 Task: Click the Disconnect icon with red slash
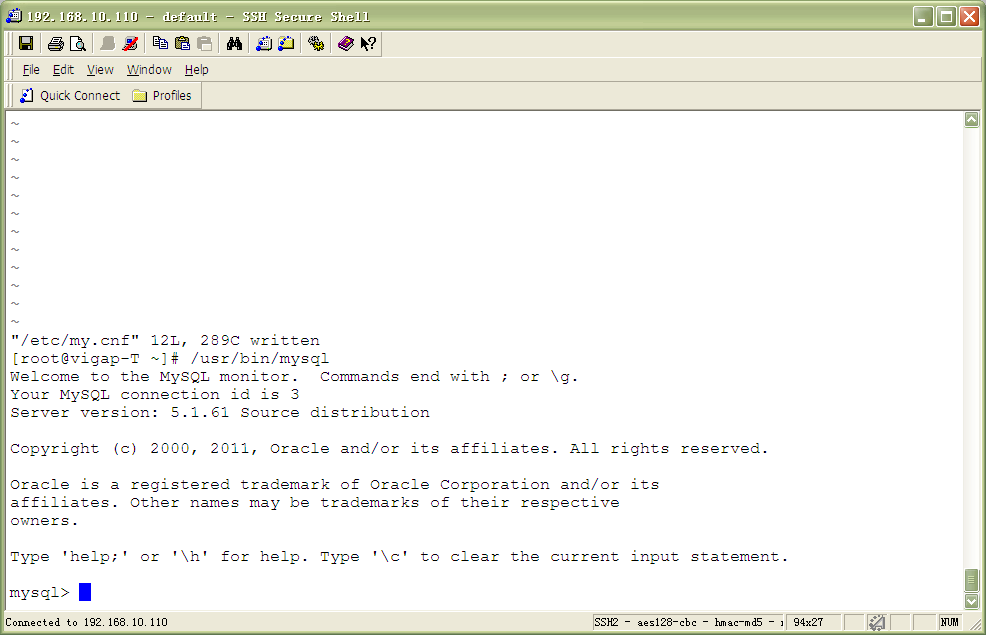pos(130,43)
